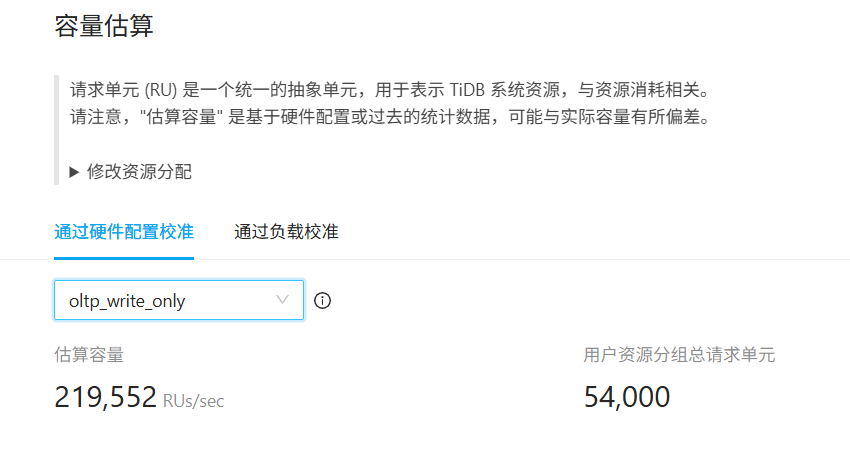Click the 请求单元 (RU) description line
Screen dimensions: 850x472
tap(394, 89)
